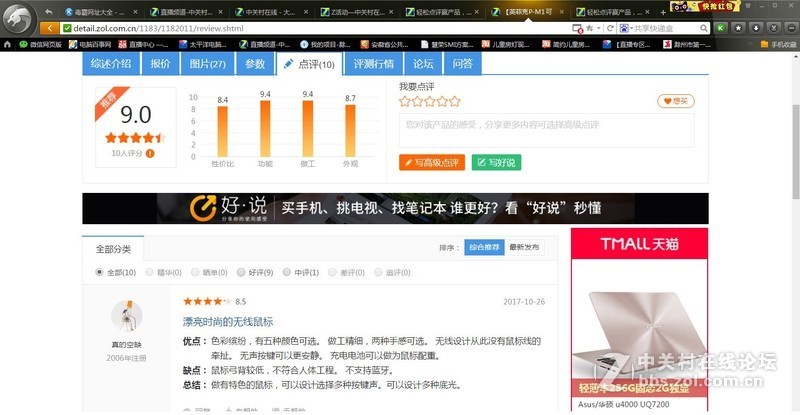Close the Z活动—中关村在线 tab
800x415 pixels.
coord(391,12)
